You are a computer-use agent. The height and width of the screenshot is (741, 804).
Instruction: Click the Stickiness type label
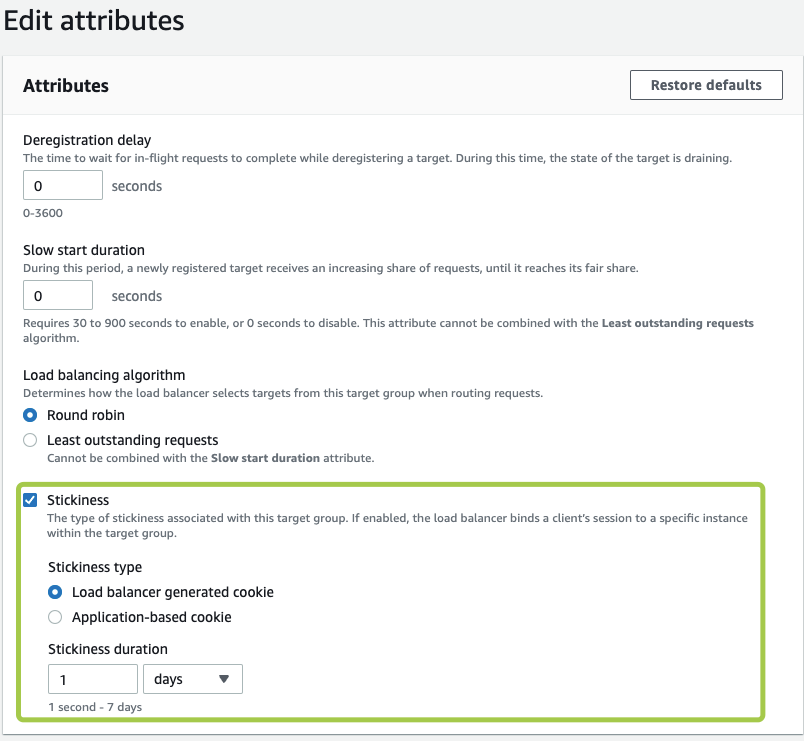(x=95, y=567)
